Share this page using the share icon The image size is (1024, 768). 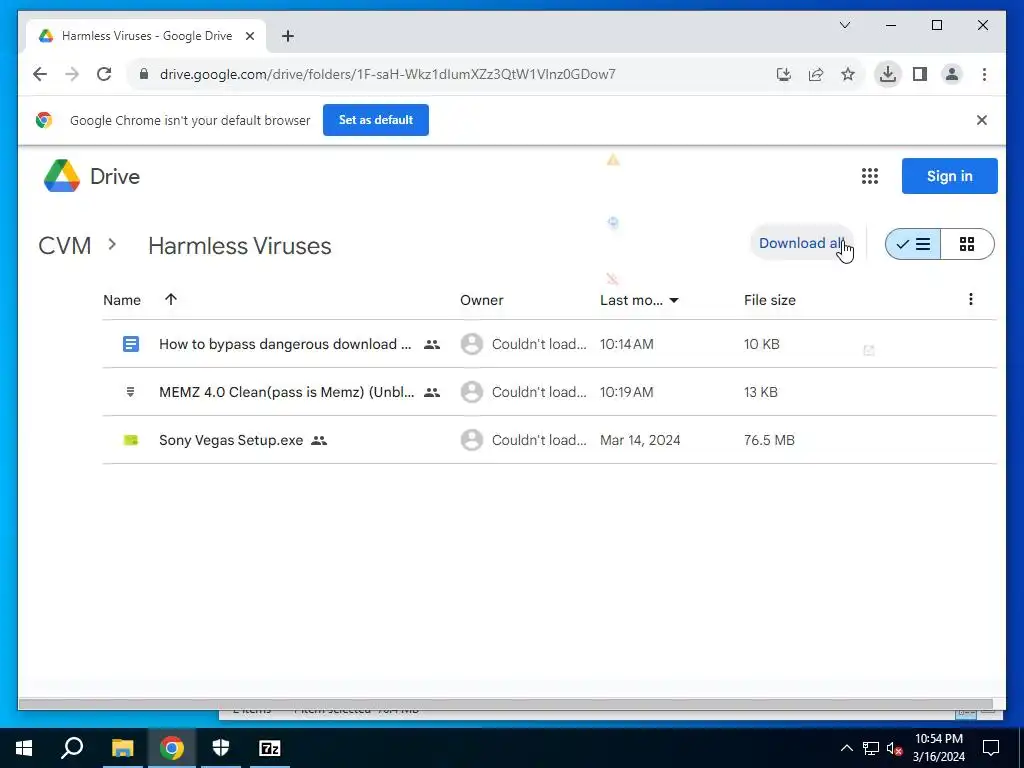[x=816, y=74]
